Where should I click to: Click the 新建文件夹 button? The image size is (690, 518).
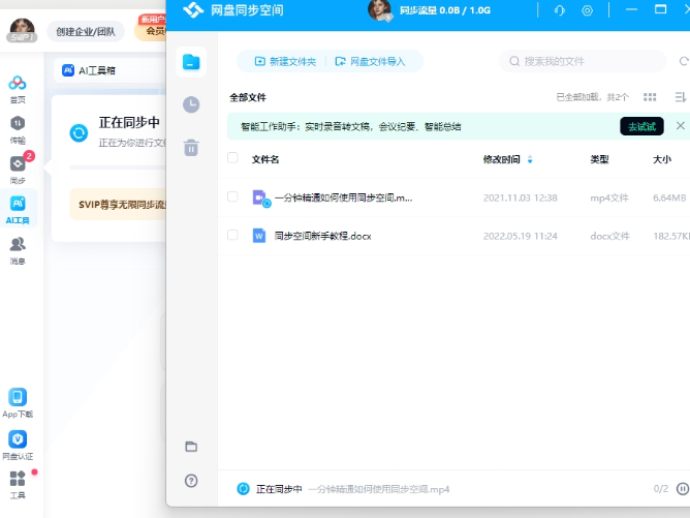(x=285, y=62)
